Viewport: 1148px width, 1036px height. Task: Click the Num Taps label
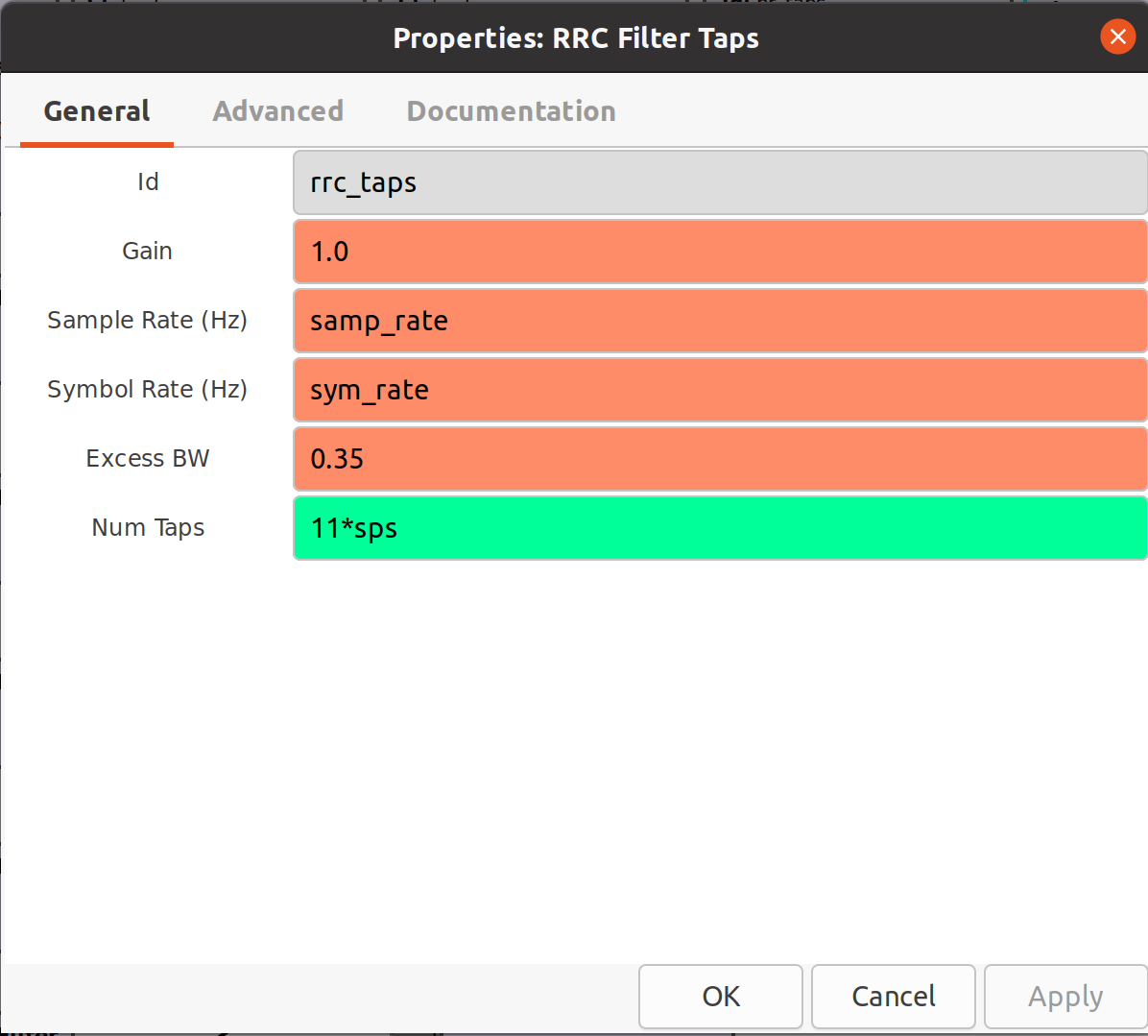(148, 528)
